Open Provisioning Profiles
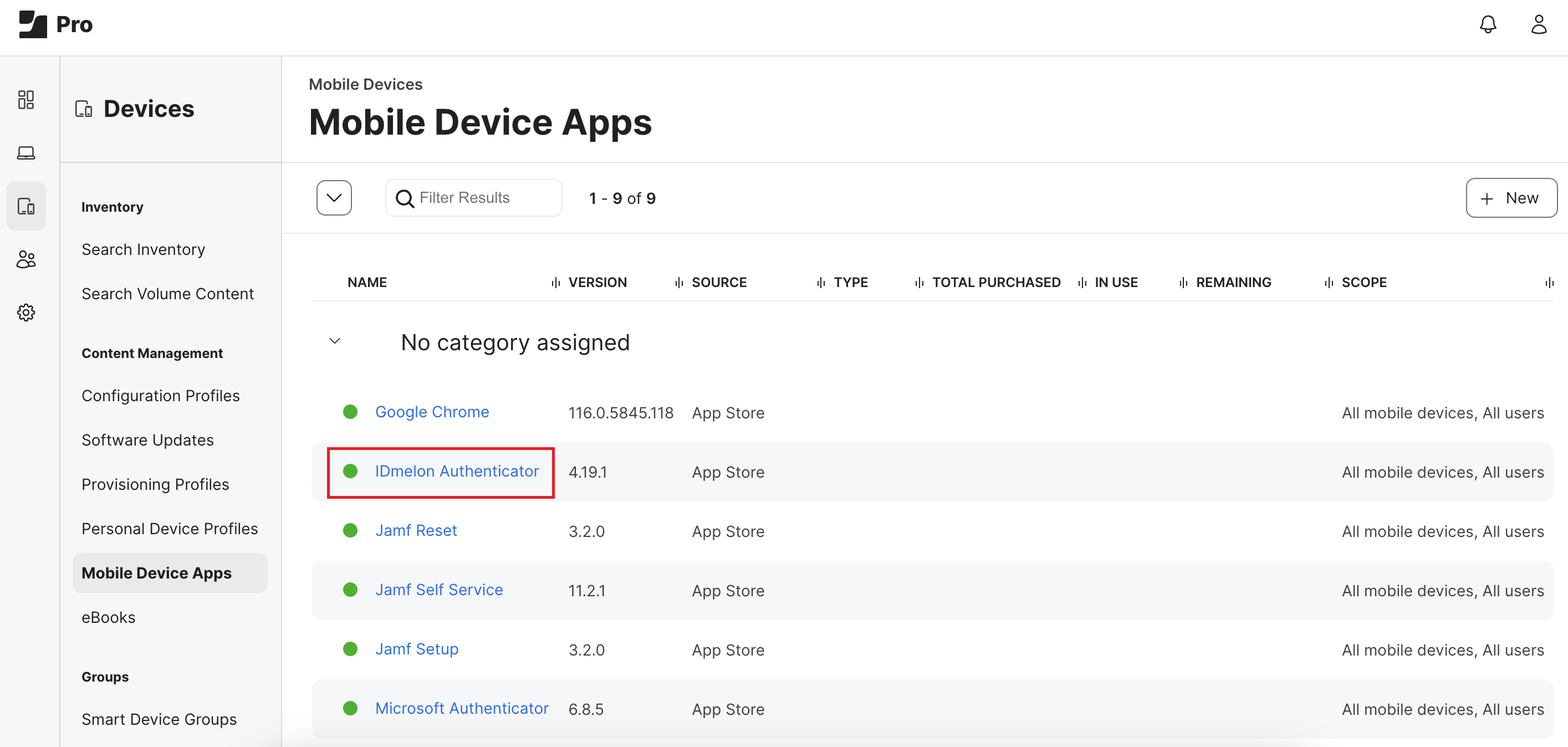Image resolution: width=1568 pixels, height=747 pixels. click(x=155, y=484)
